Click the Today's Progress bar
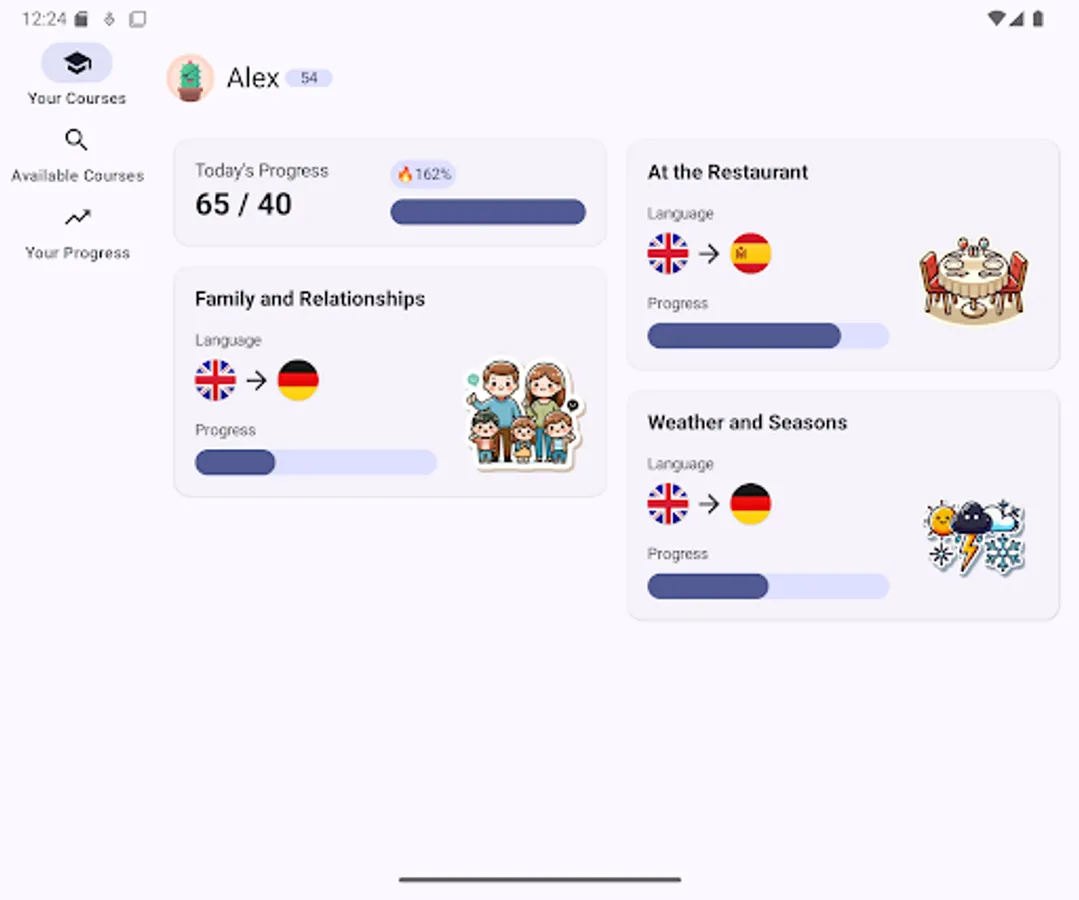Image resolution: width=1079 pixels, height=900 pixels. [x=487, y=212]
